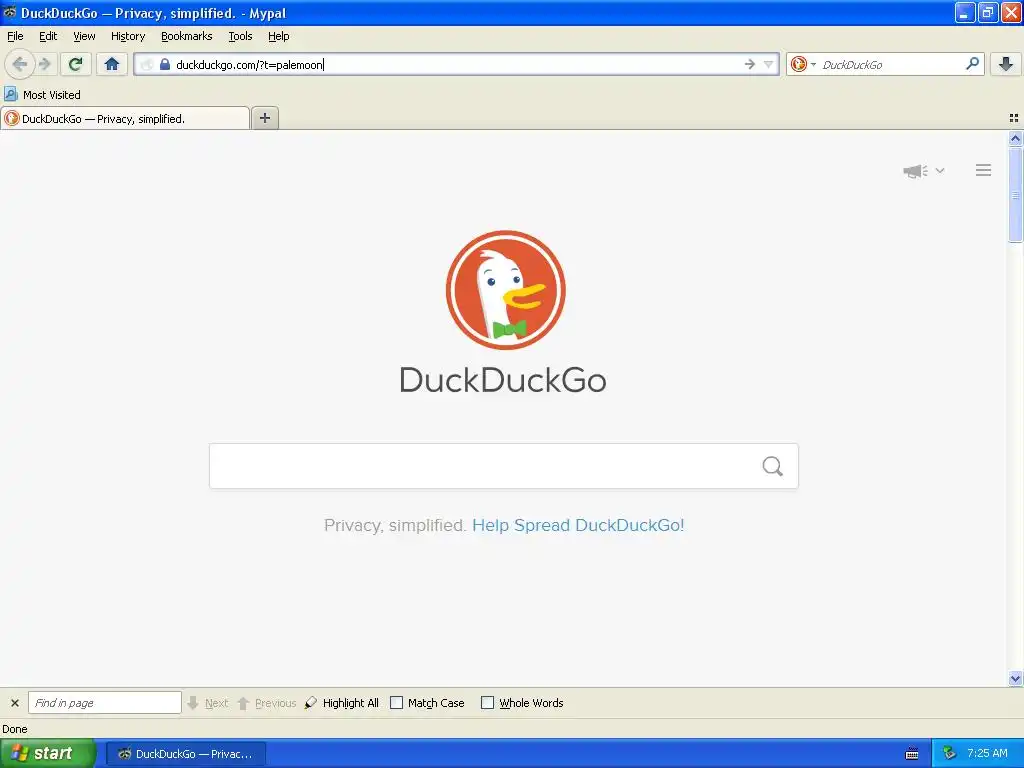Click the Back navigation arrow
This screenshot has height=768, width=1024.
click(x=20, y=64)
